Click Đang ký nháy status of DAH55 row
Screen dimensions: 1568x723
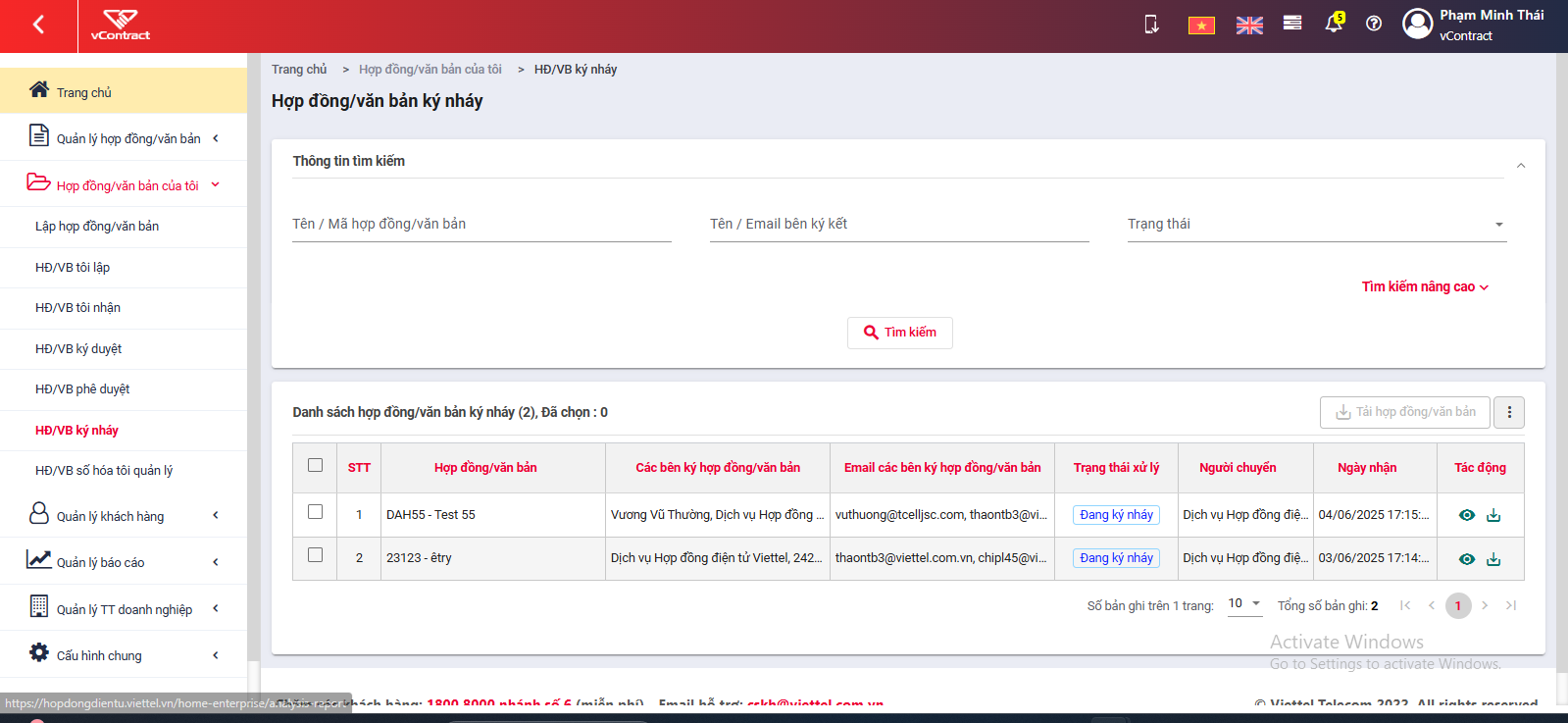point(1116,515)
